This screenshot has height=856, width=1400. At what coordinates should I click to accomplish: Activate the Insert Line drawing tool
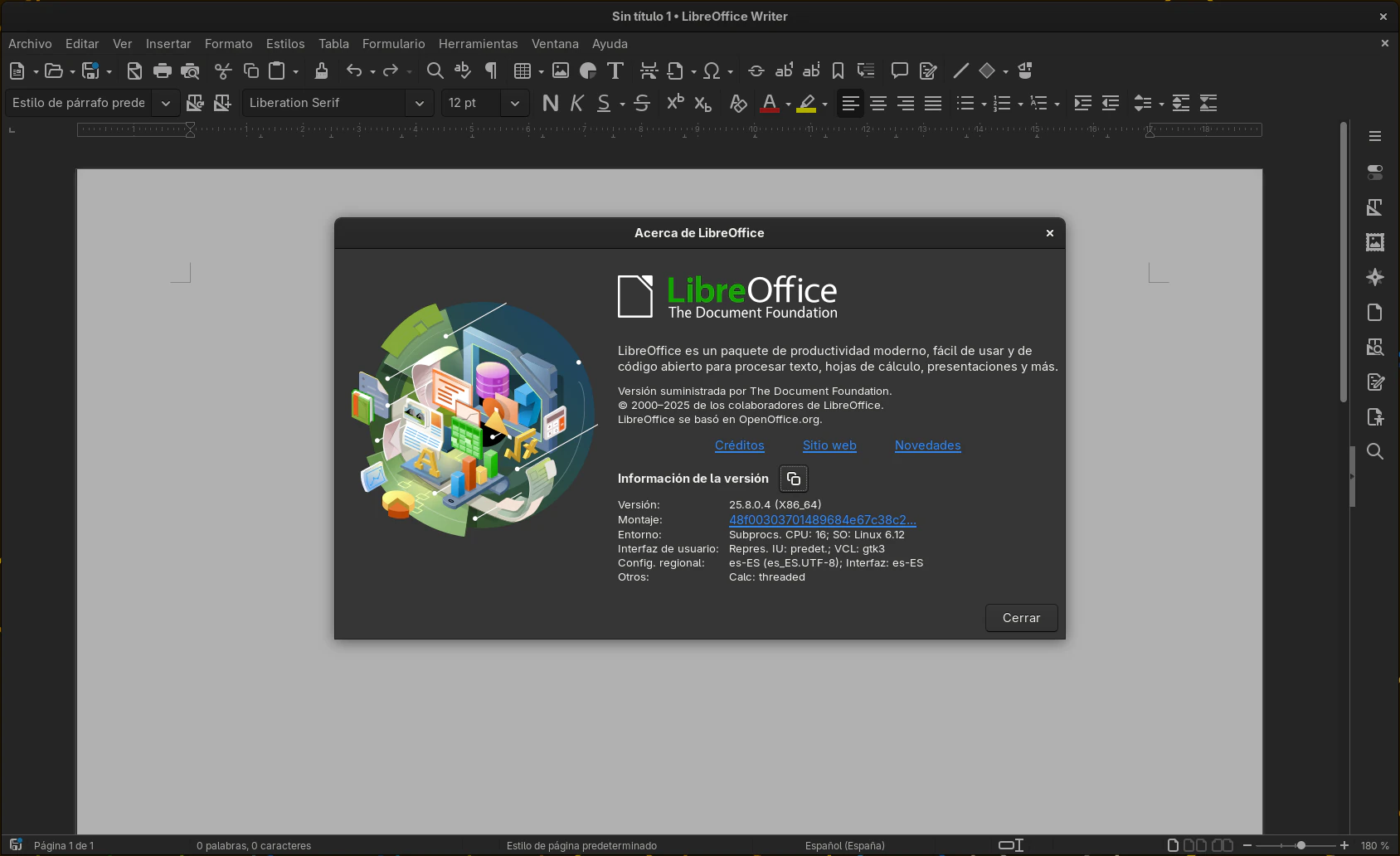coord(960,71)
